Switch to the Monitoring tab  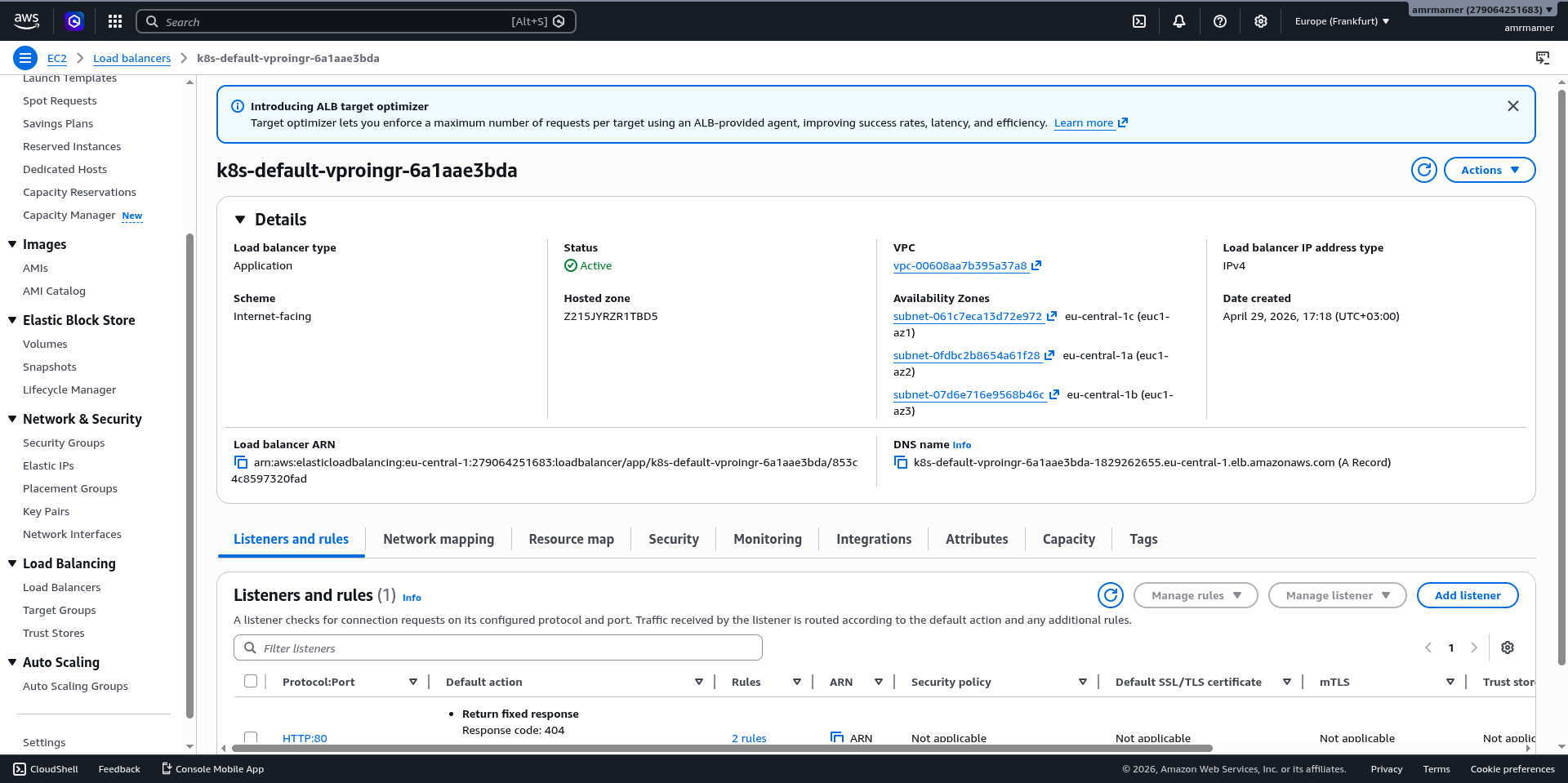(768, 539)
